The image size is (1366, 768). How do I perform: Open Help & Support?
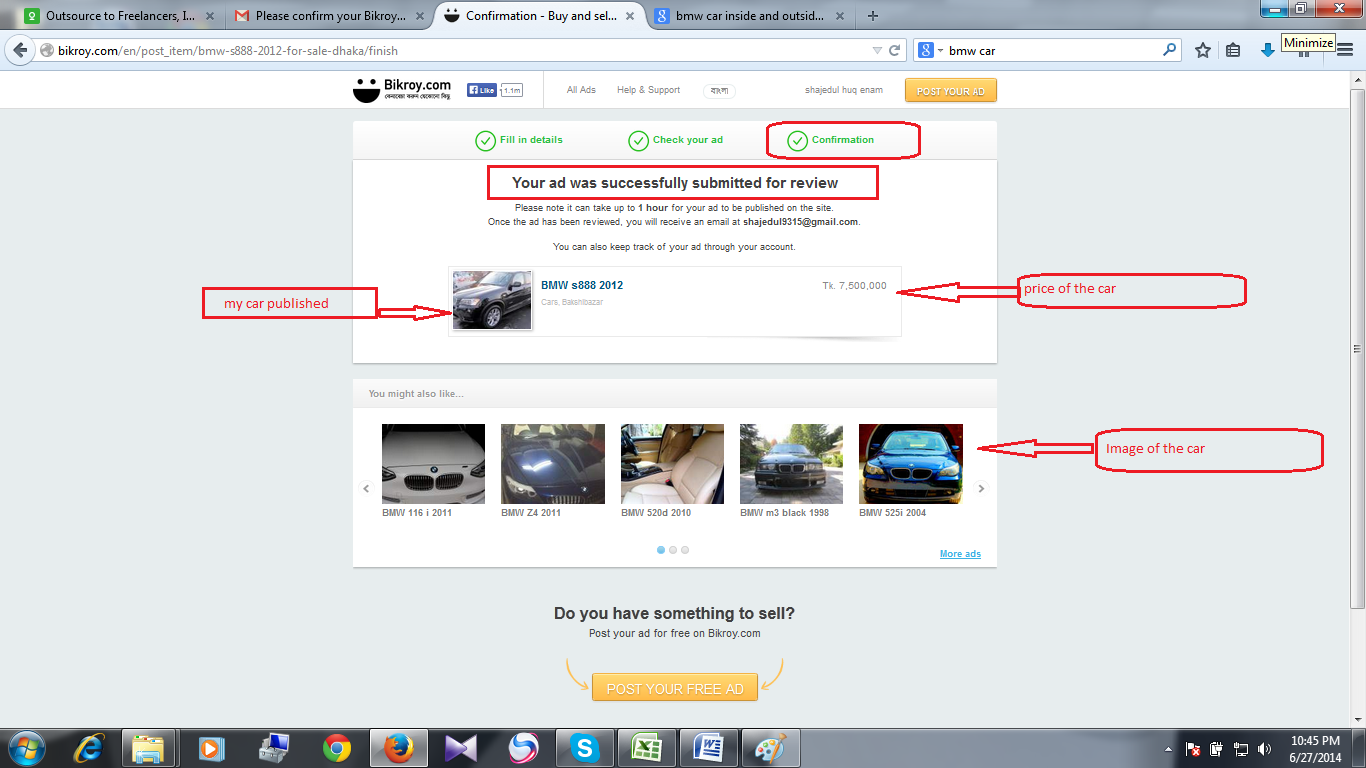tap(648, 90)
